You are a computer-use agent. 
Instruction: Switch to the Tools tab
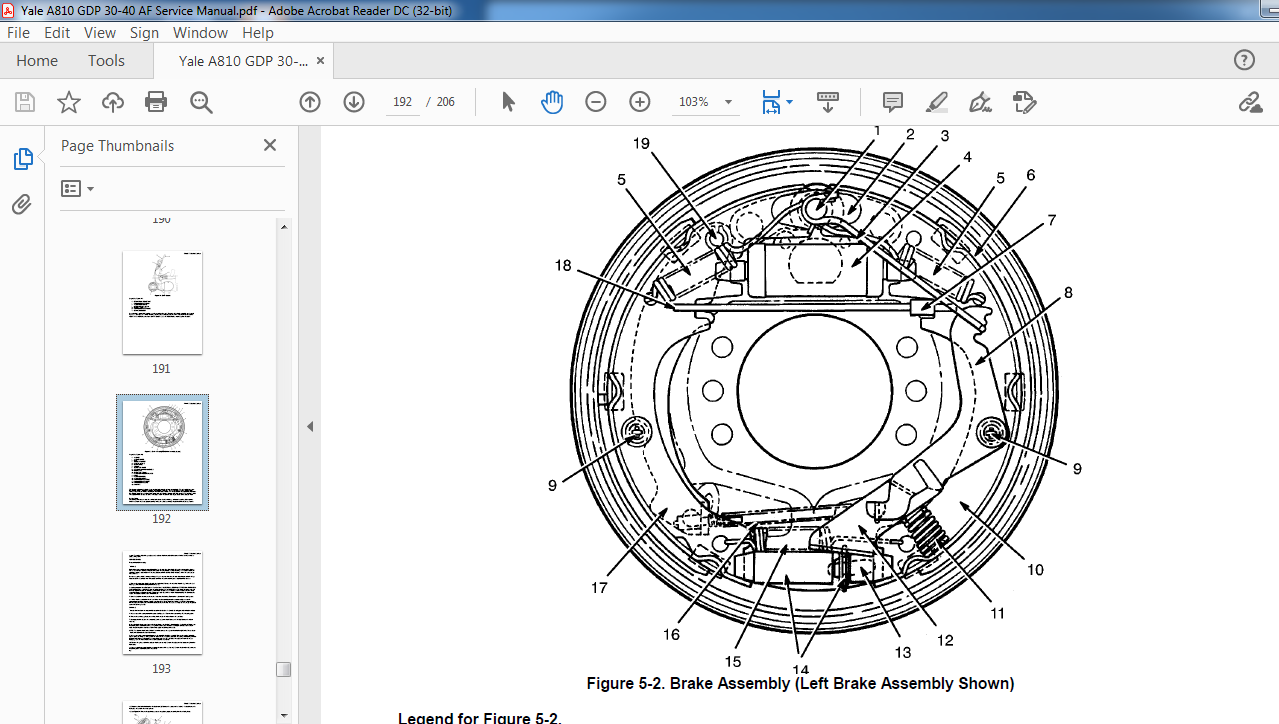click(106, 60)
